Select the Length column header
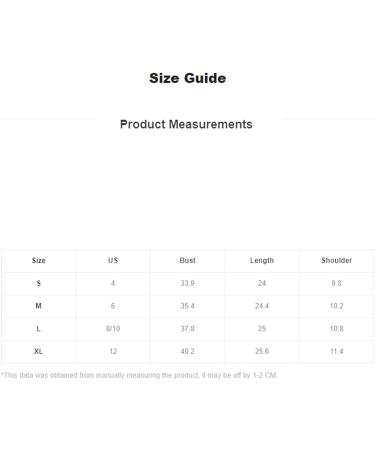Image resolution: width=375 pixels, height=450 pixels. click(262, 260)
